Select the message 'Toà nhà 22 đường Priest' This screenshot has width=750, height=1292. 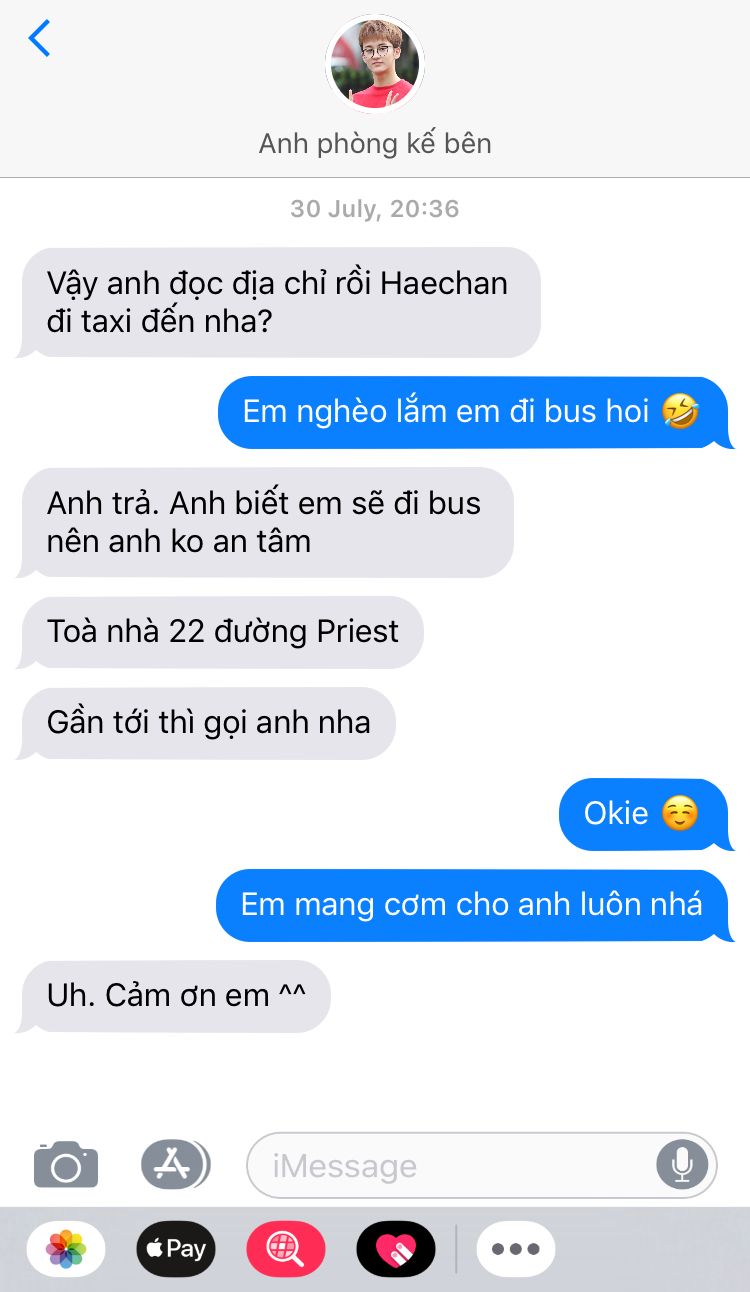[x=221, y=632]
